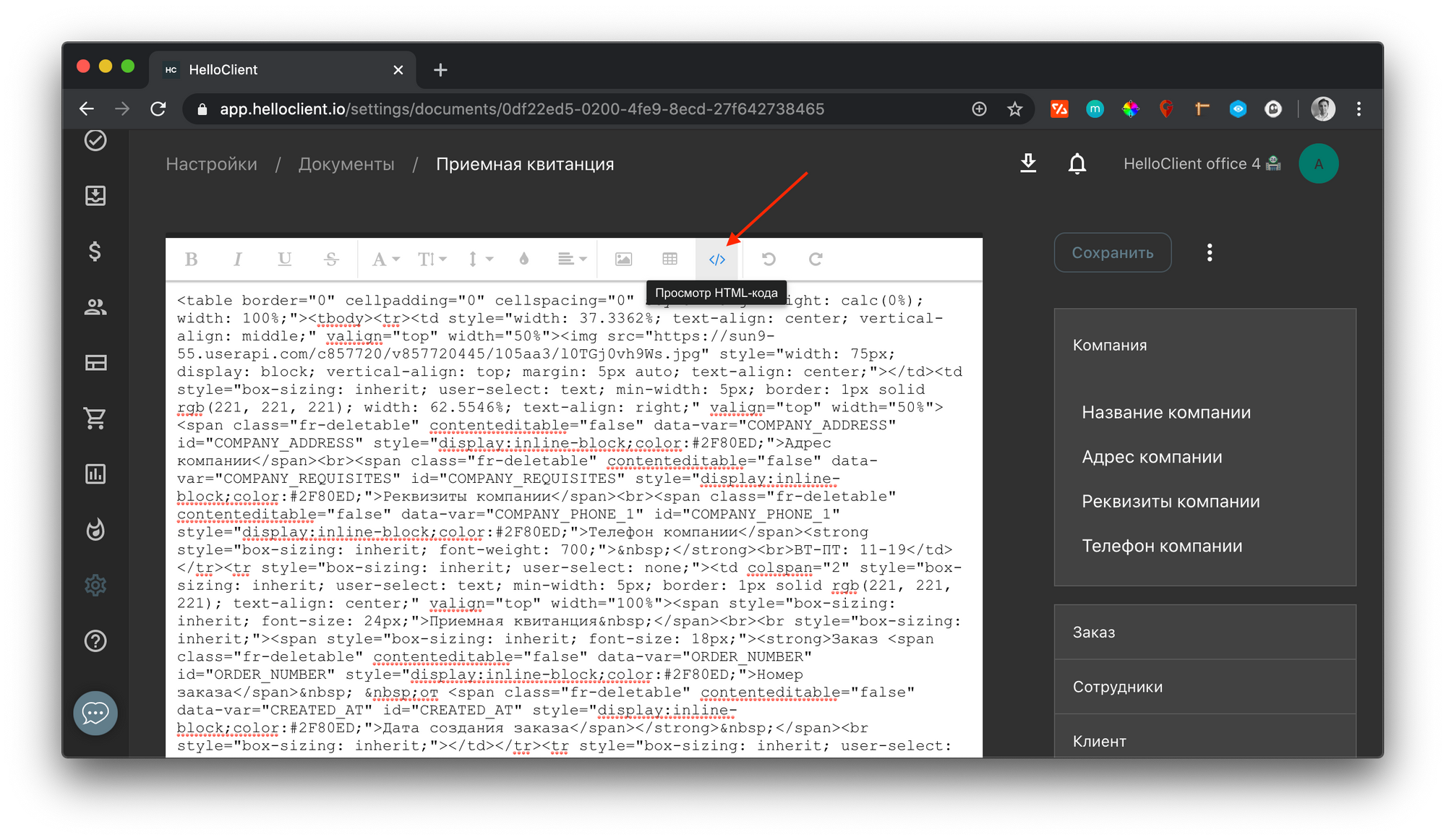Insert an image using toolbar icon
Viewport: 1446px width, 840px height.
(623, 259)
